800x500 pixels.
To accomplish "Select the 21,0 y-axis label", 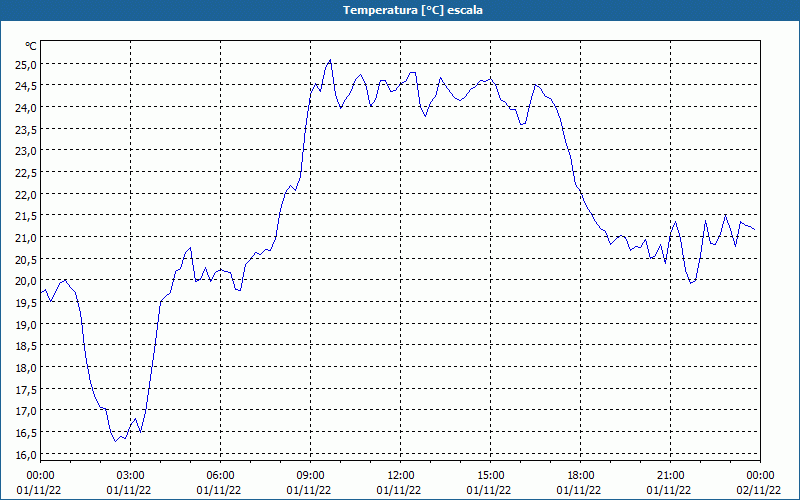I will click(27, 238).
